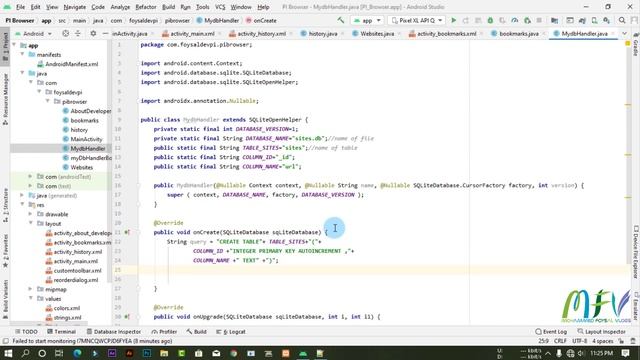Click the CRLF line separator status entry
The image size is (640, 360).
[560, 341]
